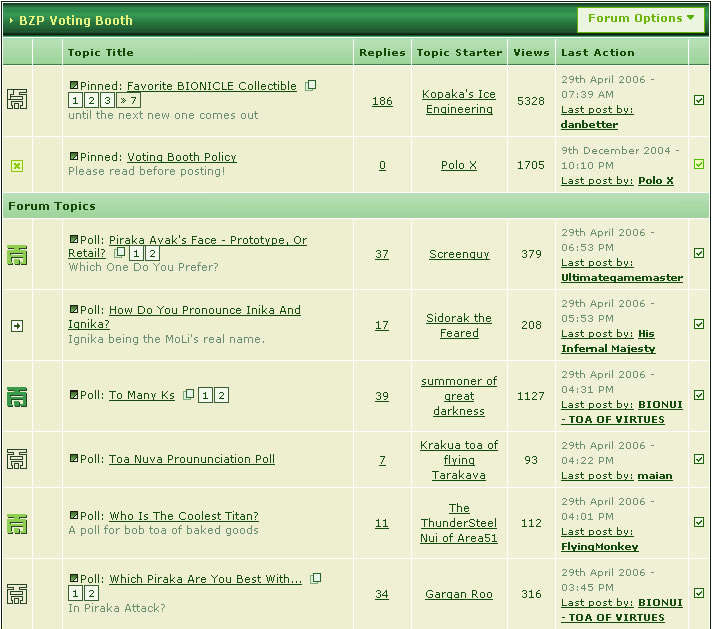Click the closed-topic icon beside Voting Booth Policy

click(x=17, y=166)
